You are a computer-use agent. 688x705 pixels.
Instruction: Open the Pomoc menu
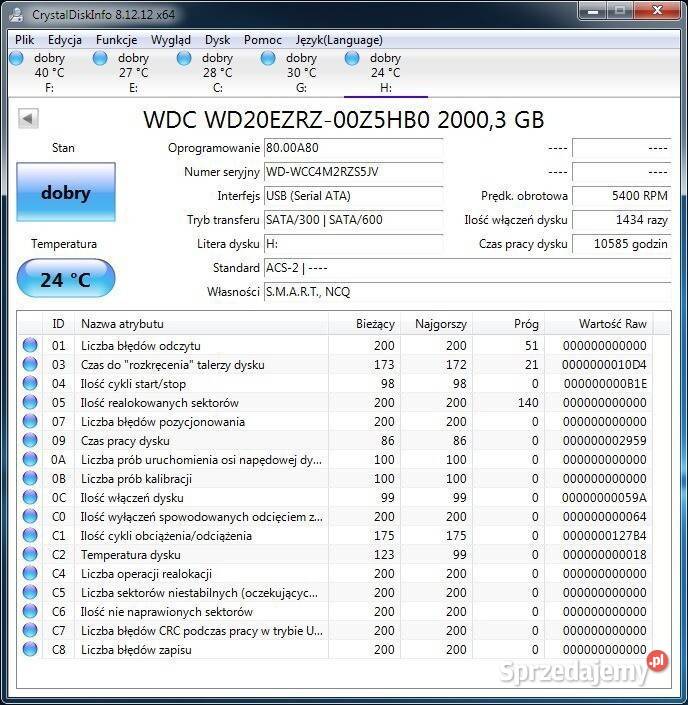pos(263,40)
